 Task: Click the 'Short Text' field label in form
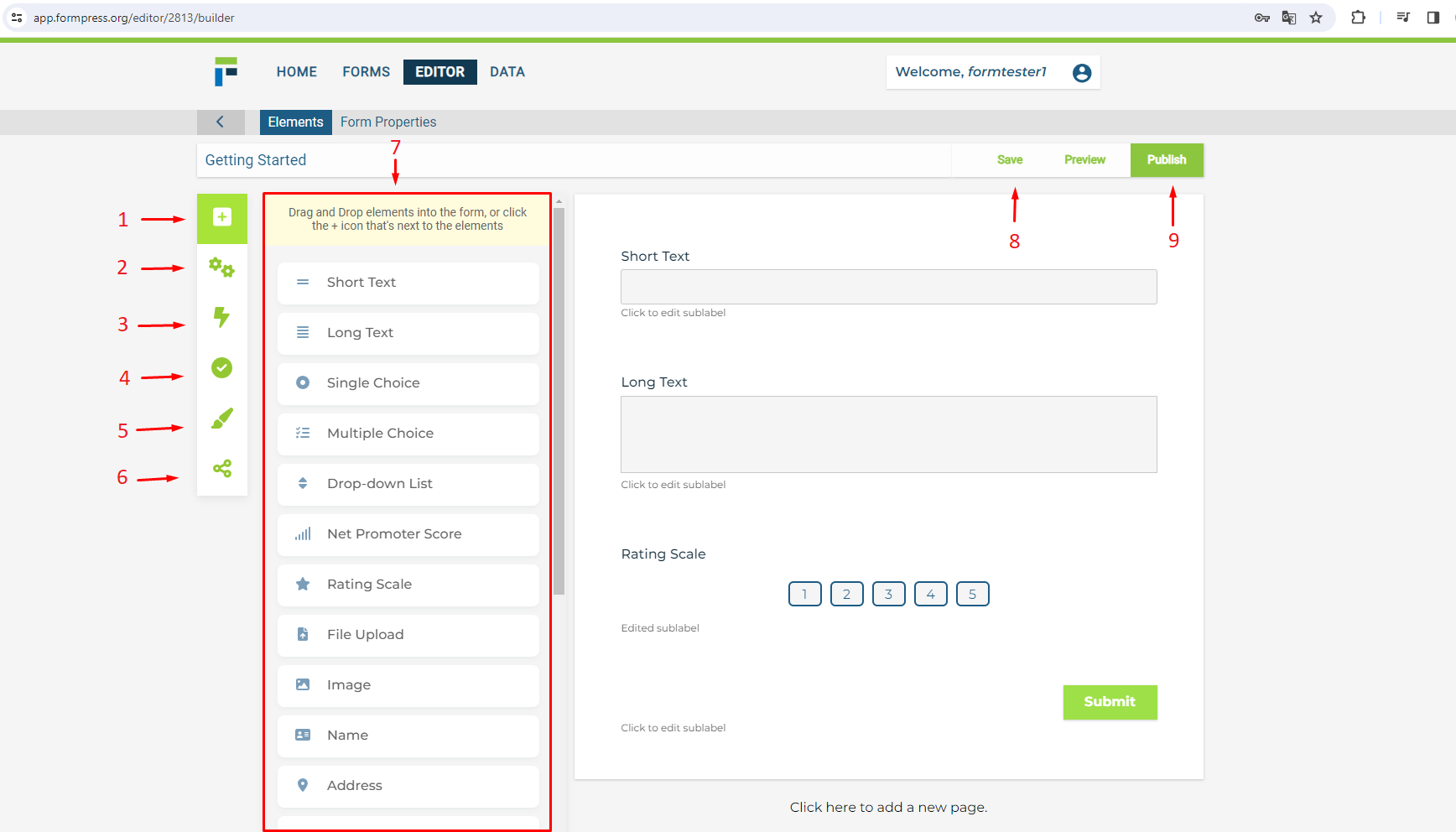click(x=655, y=256)
